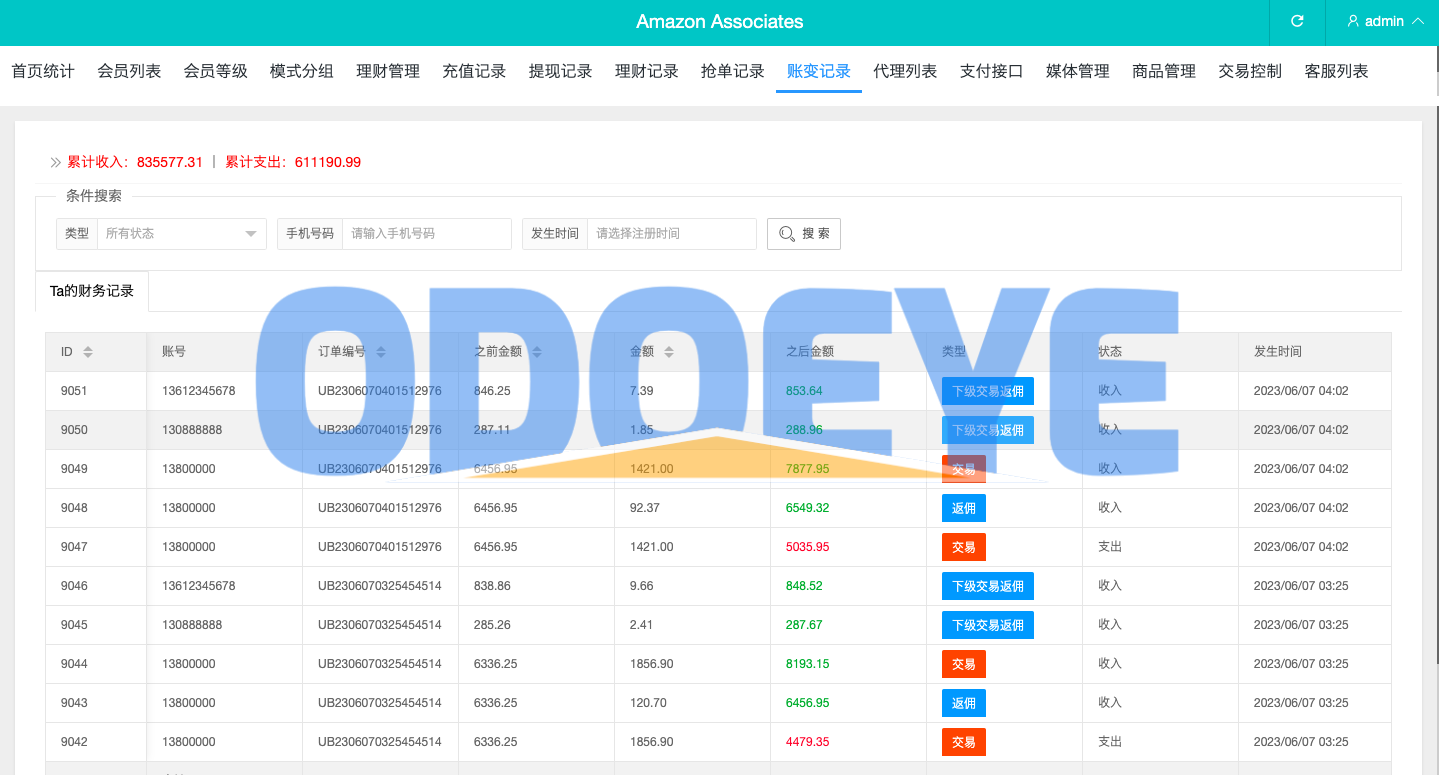This screenshot has height=775, width=1439.
Task: Select the Ta的财务记录 tab
Action: [x=92, y=291]
